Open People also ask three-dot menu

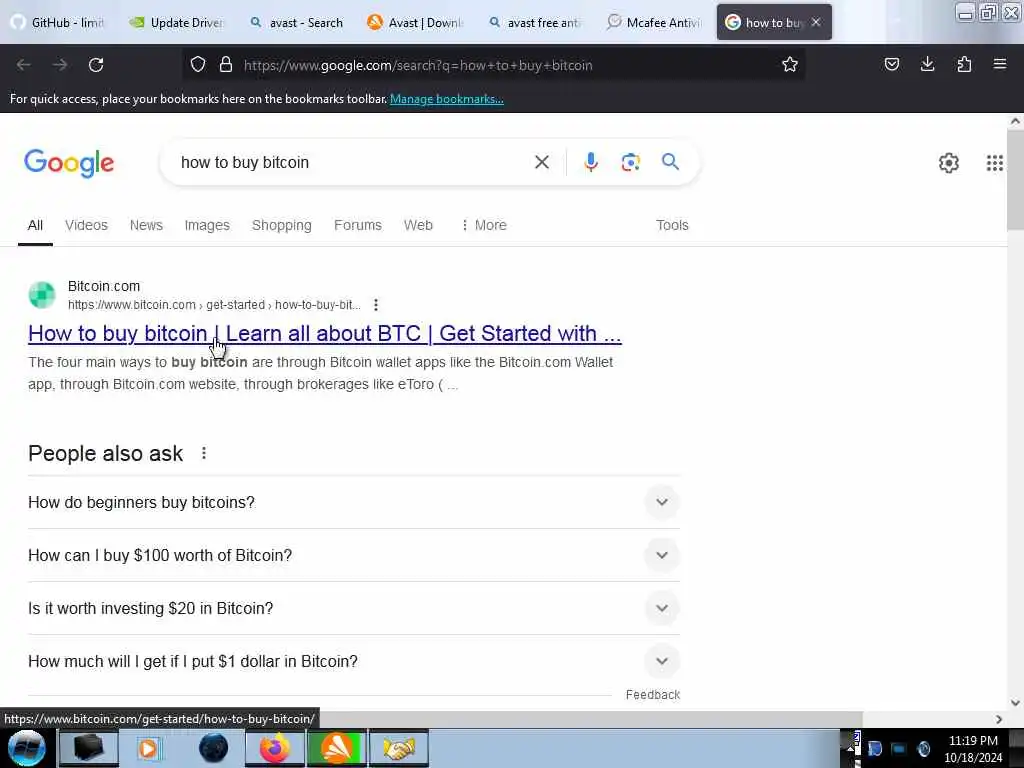coord(204,453)
